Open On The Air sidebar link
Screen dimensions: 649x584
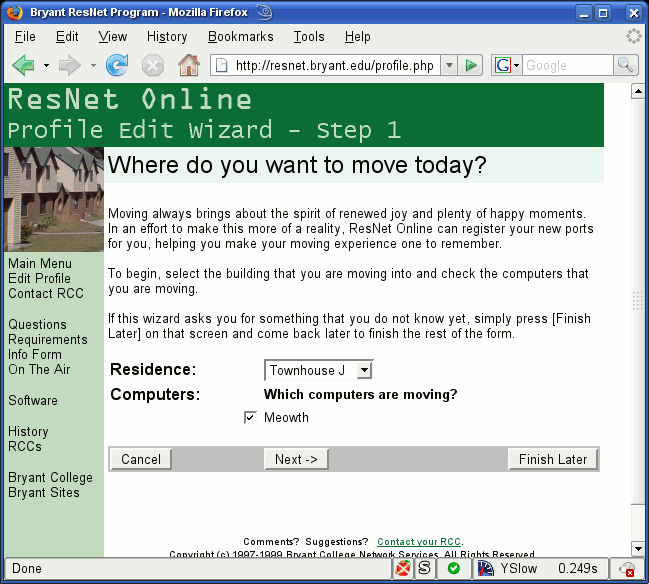(x=39, y=369)
